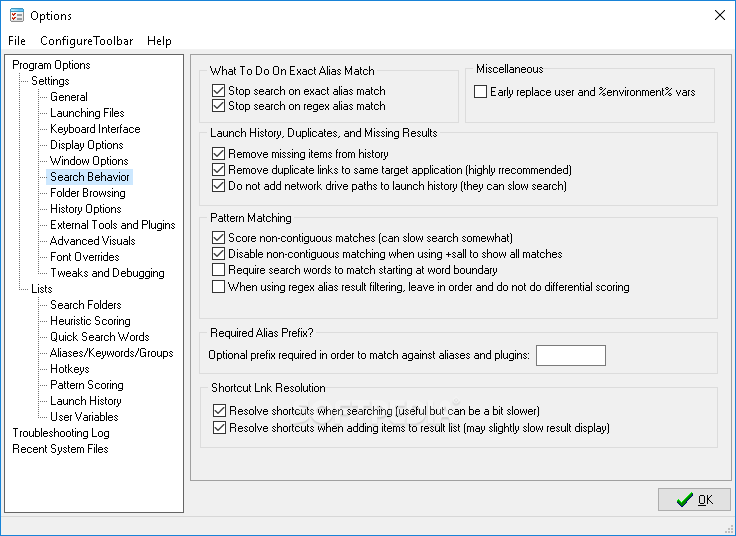This screenshot has height=536, width=736.
Task: Select the Lists tree node
Action: [42, 289]
